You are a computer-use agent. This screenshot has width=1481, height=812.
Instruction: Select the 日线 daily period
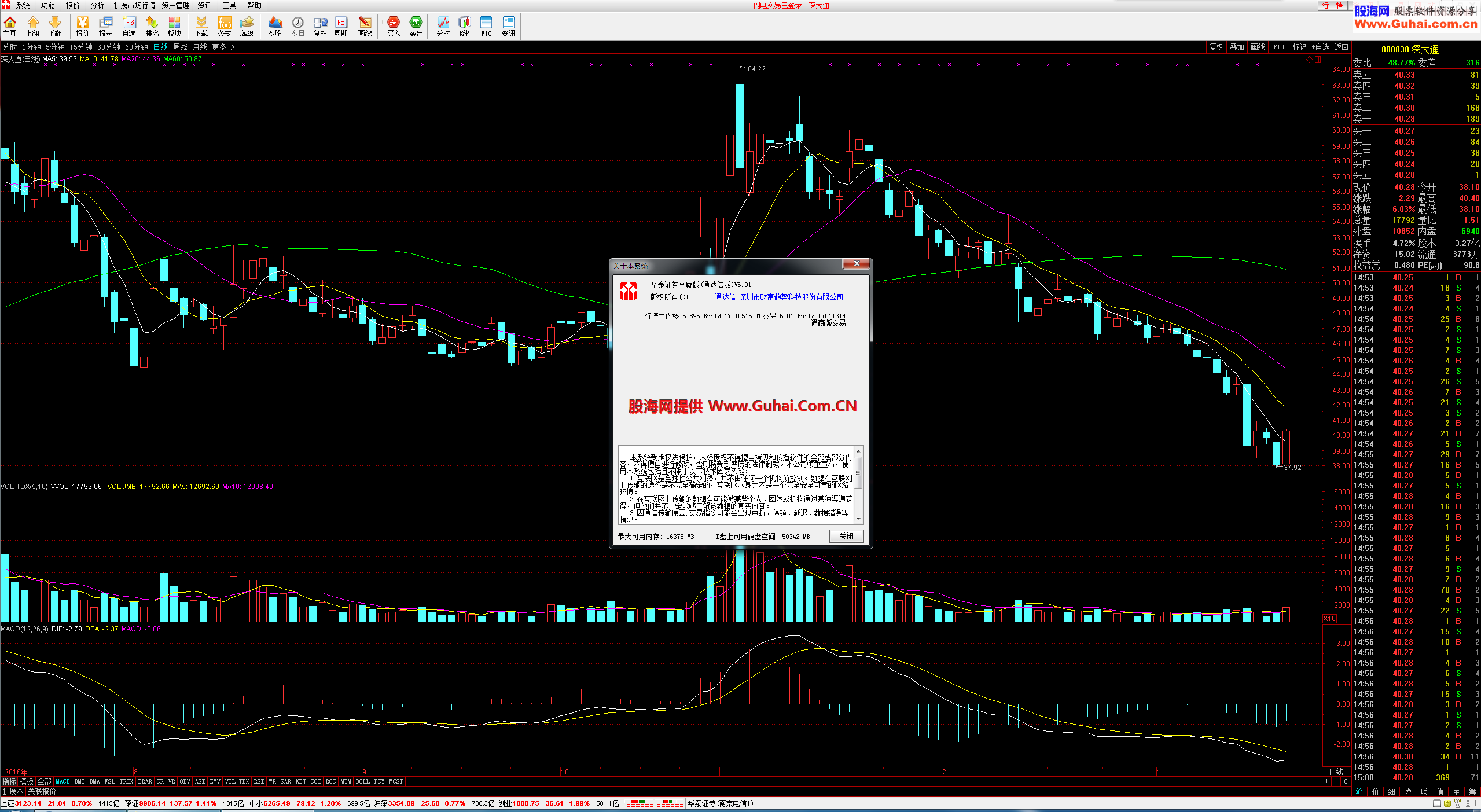pos(160,47)
